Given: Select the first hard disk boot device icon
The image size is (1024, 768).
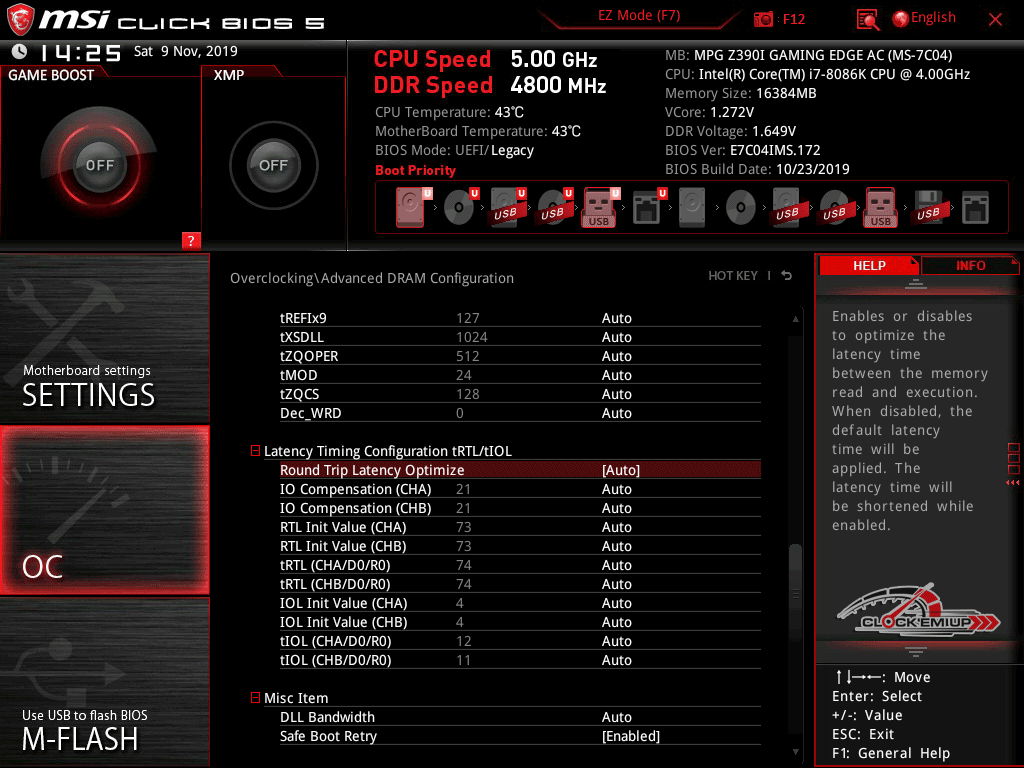Looking at the screenshot, I should point(410,207).
